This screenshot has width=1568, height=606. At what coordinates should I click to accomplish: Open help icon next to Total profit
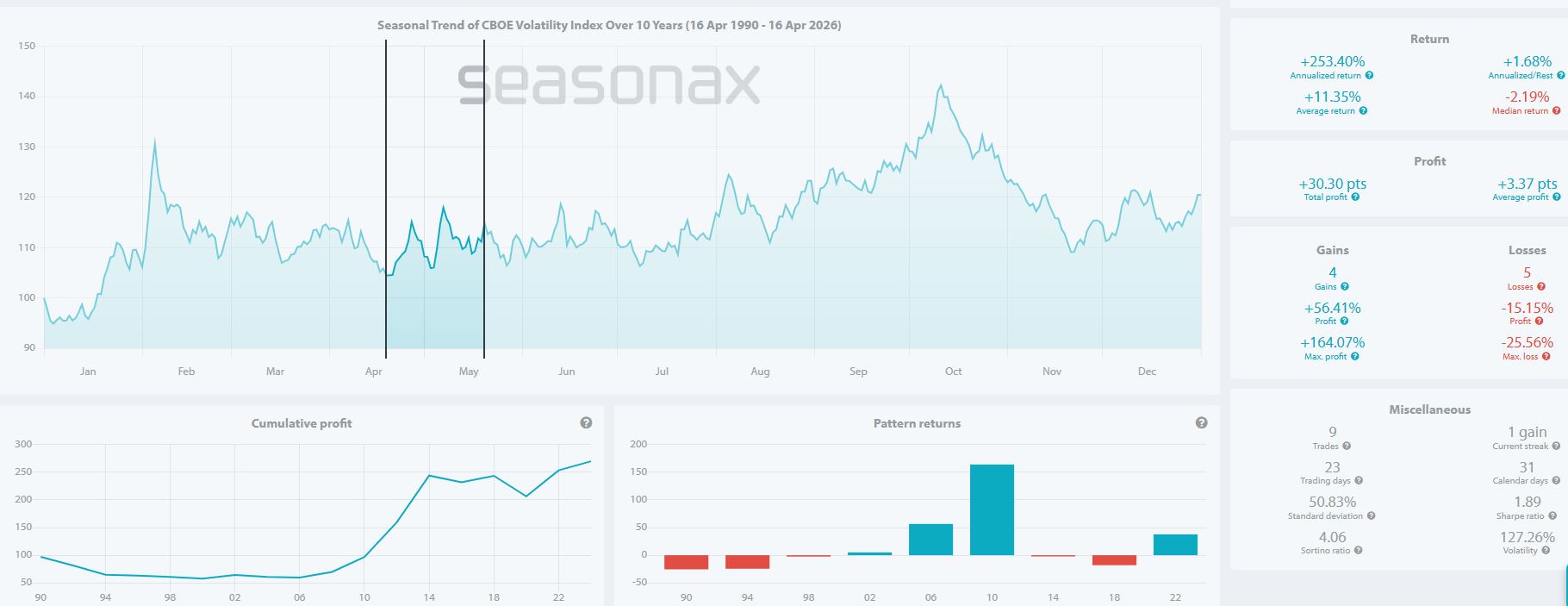[1355, 197]
